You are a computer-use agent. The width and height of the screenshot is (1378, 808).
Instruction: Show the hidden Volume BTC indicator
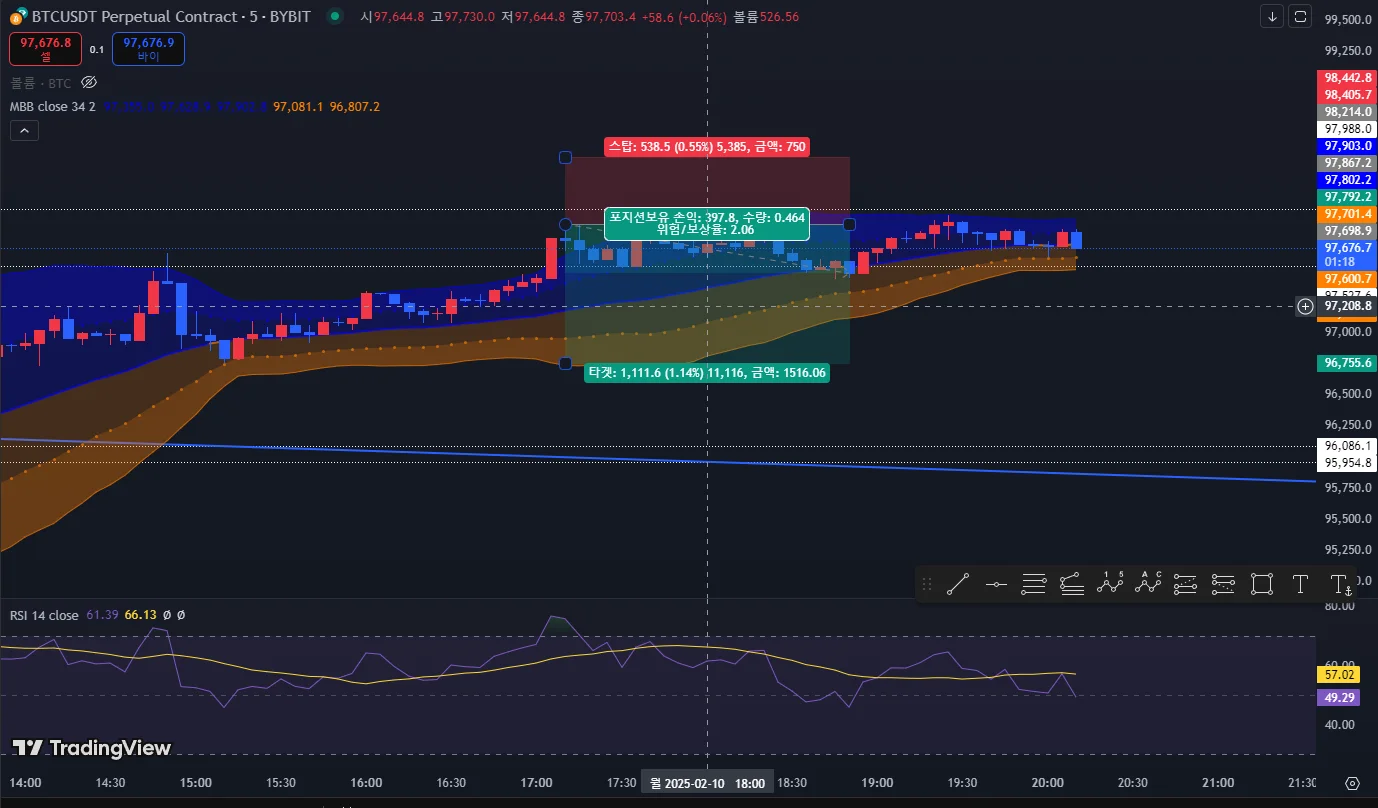(x=88, y=83)
